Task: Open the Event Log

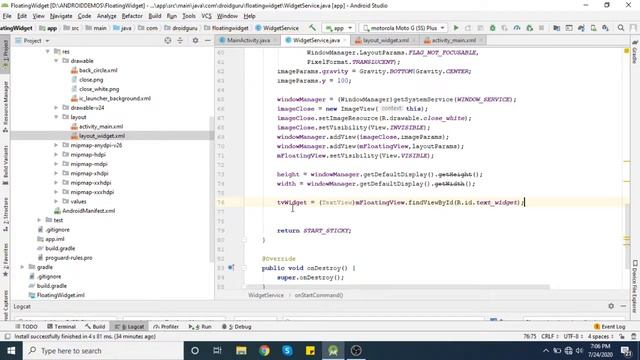Action: pos(609,327)
